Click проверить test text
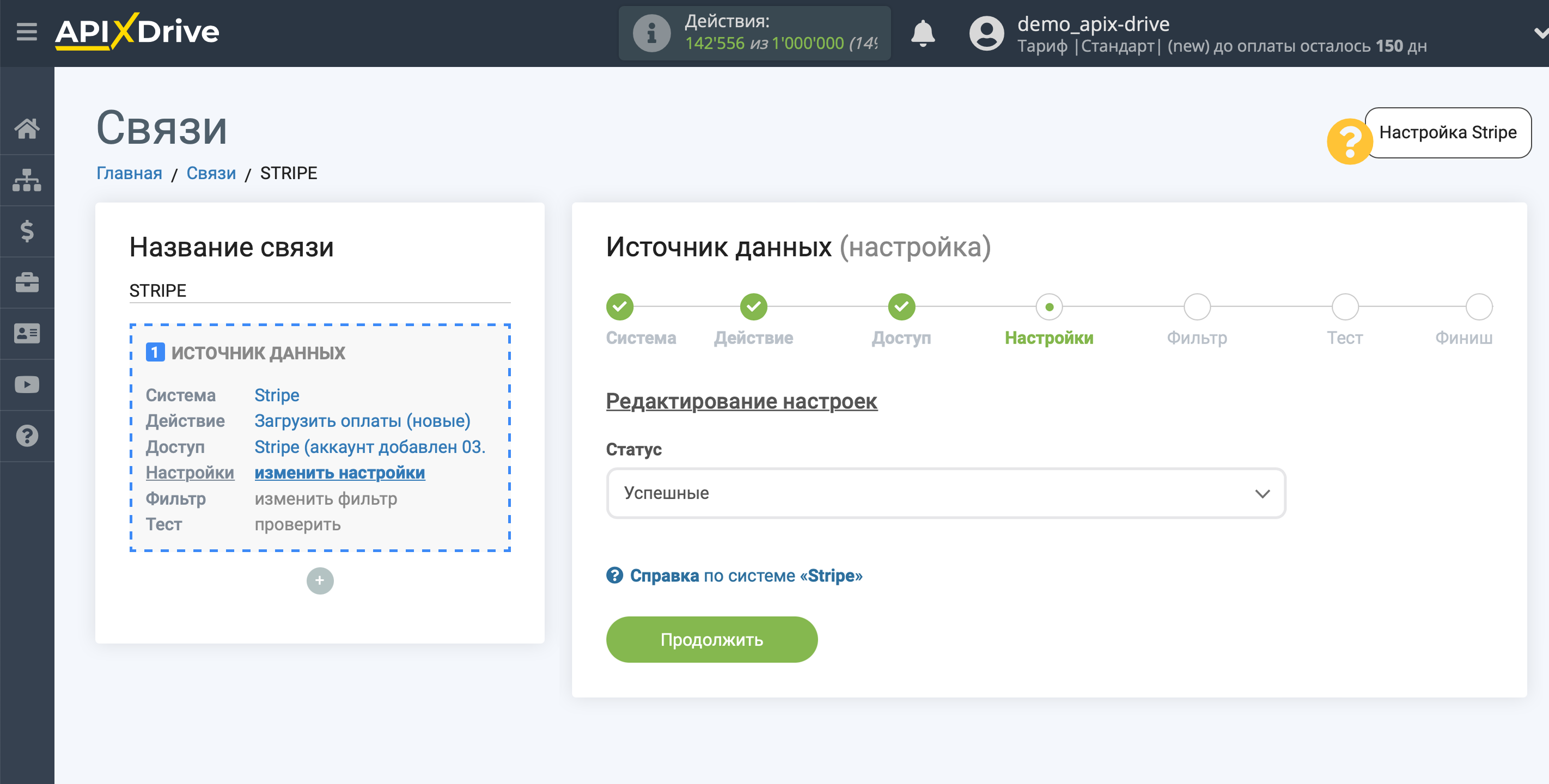The image size is (1549, 784). click(x=297, y=524)
